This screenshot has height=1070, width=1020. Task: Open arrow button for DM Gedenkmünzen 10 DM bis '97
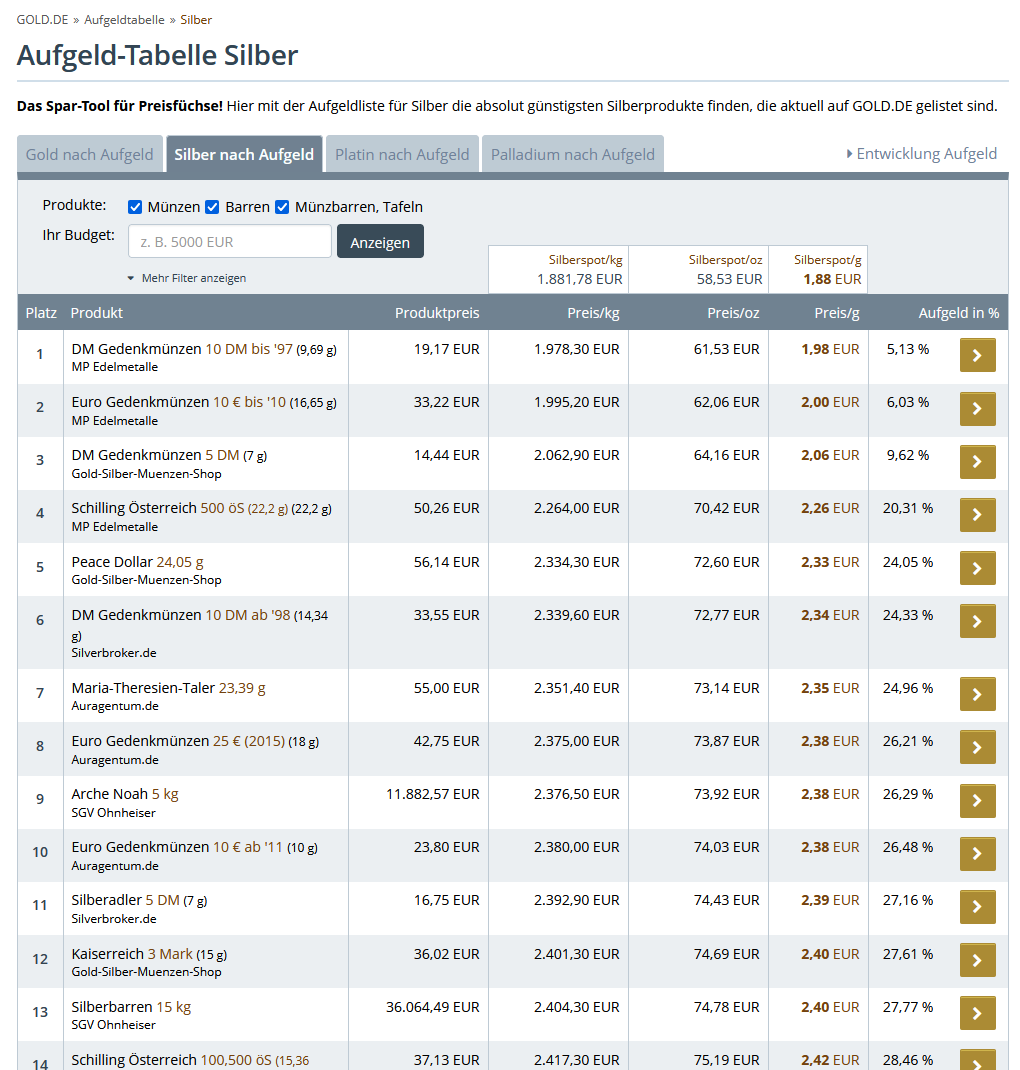click(x=977, y=356)
